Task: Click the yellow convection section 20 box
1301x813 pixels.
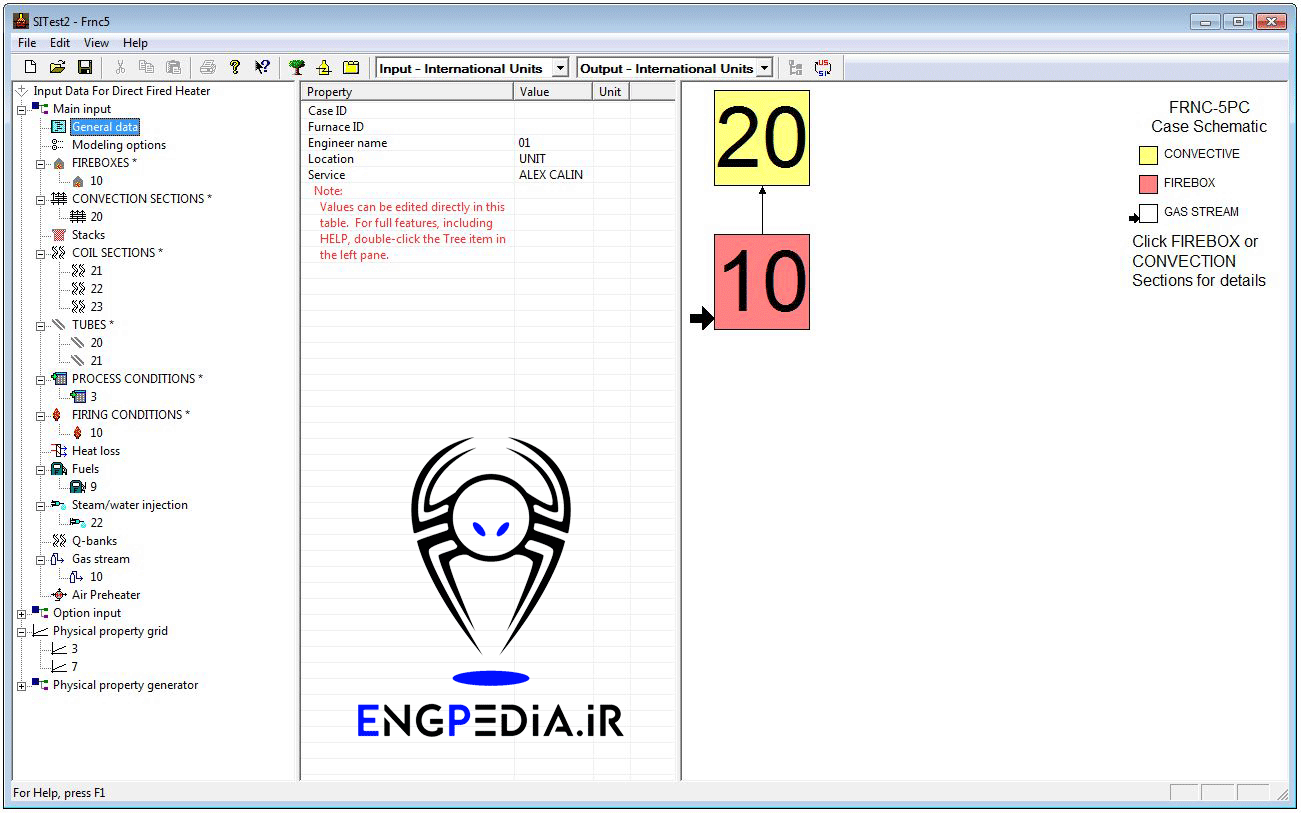Action: coord(762,138)
